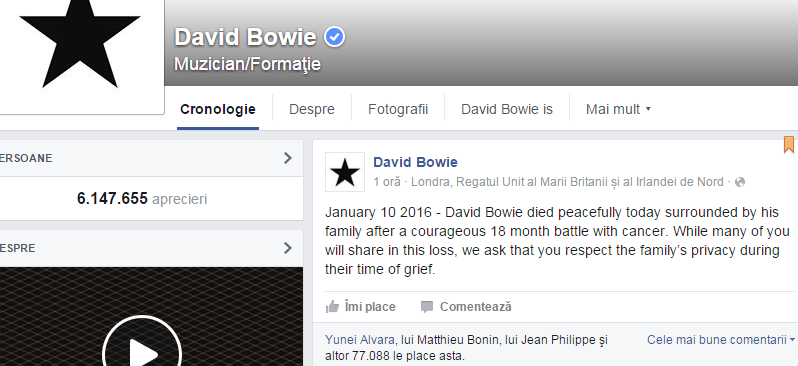Click the small star avatar on post
798x366 pixels.
click(345, 172)
